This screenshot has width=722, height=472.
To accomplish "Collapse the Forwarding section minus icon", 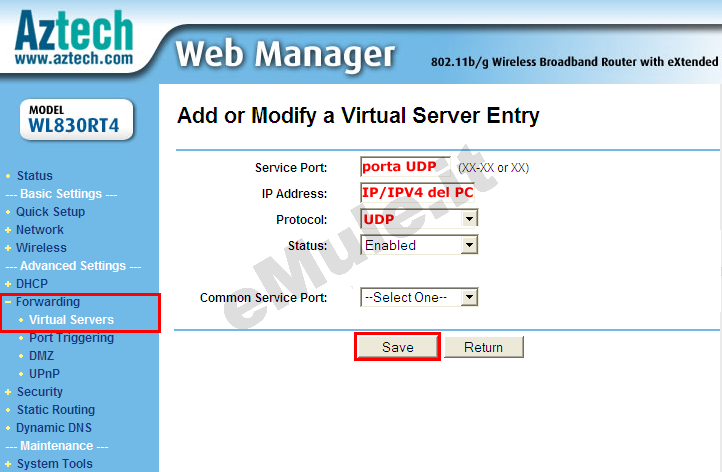I will pyautogui.click(x=8, y=302).
